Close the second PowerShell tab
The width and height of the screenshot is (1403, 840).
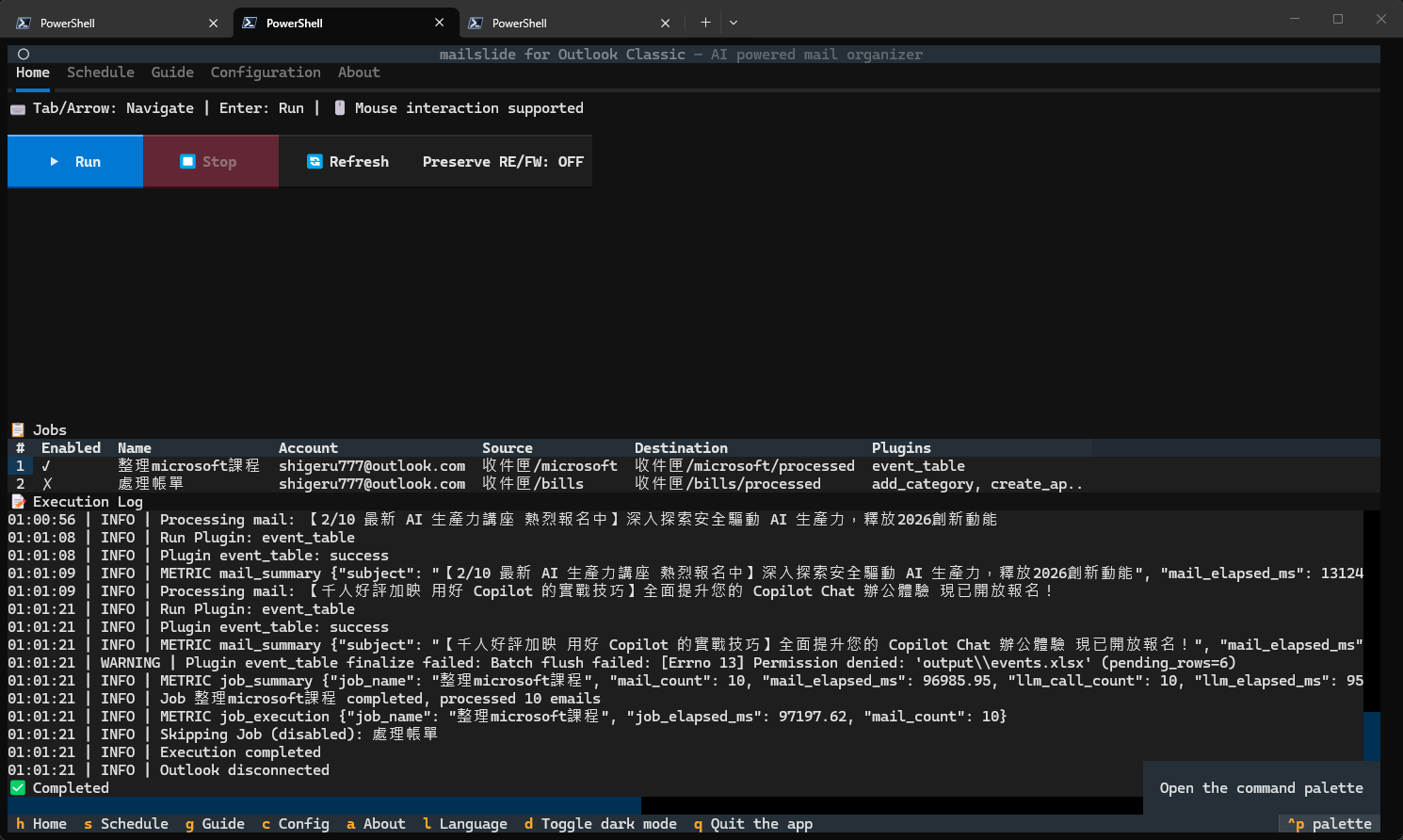tap(440, 23)
